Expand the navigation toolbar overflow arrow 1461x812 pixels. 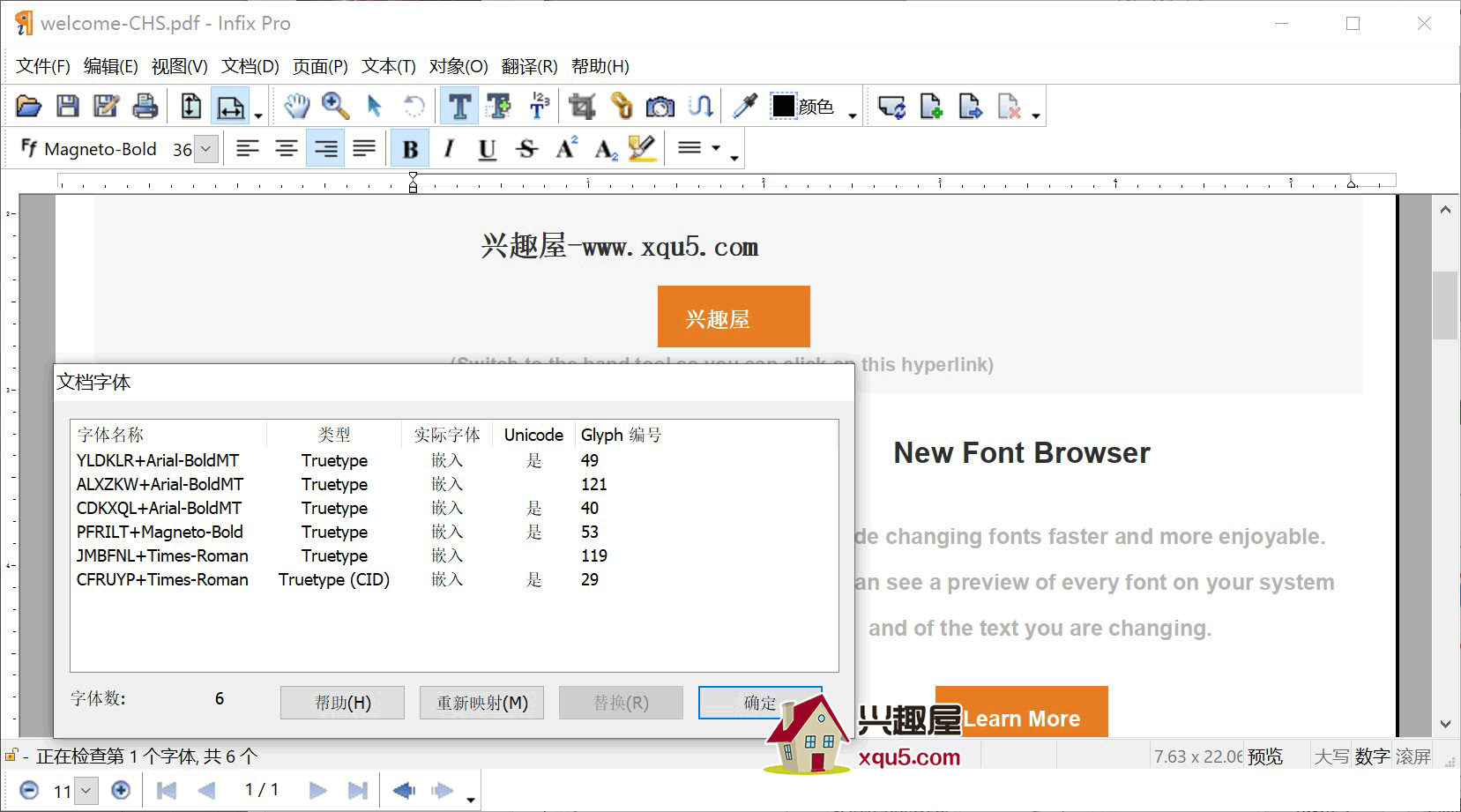[x=471, y=800]
